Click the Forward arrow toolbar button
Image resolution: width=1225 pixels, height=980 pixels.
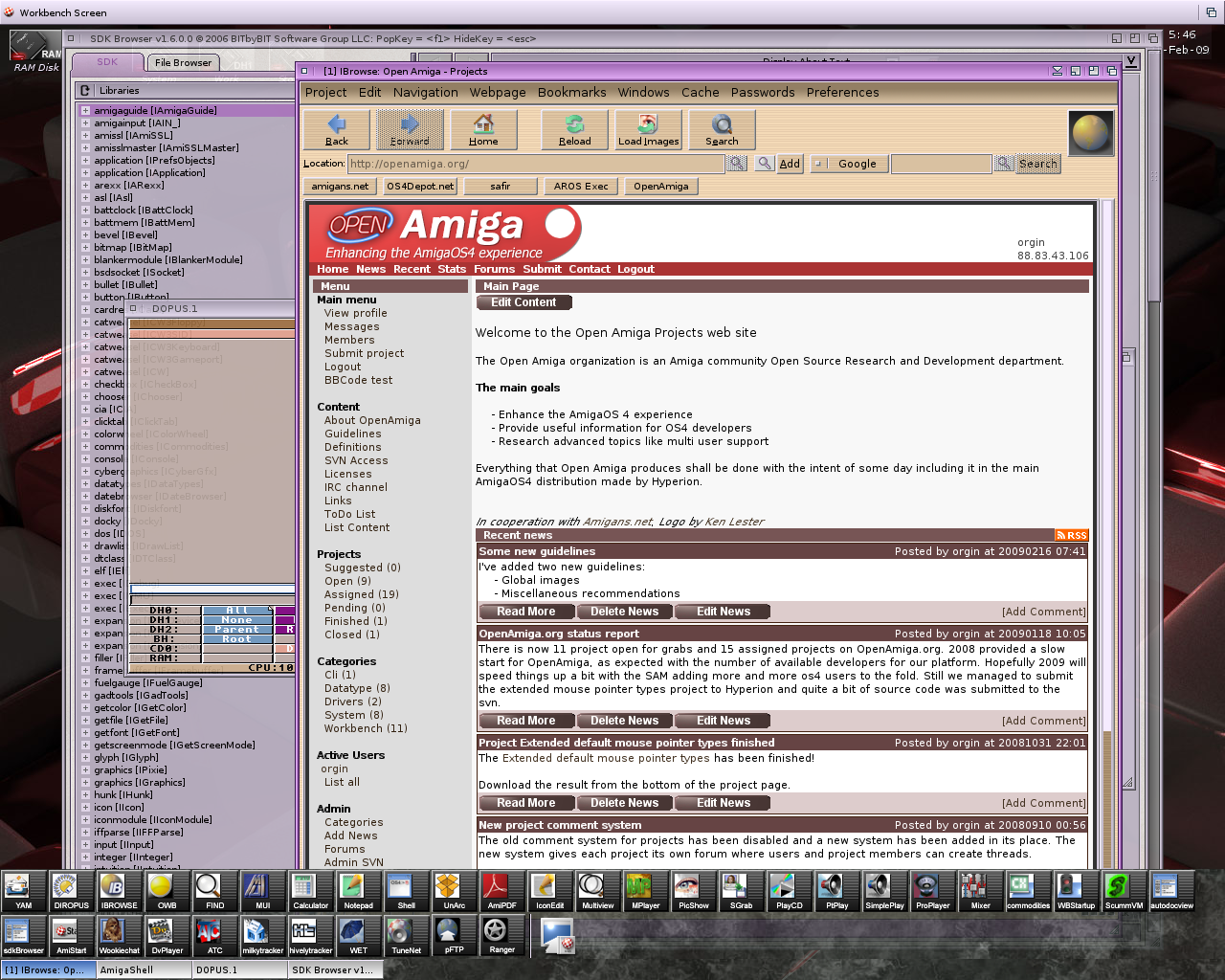click(410, 129)
